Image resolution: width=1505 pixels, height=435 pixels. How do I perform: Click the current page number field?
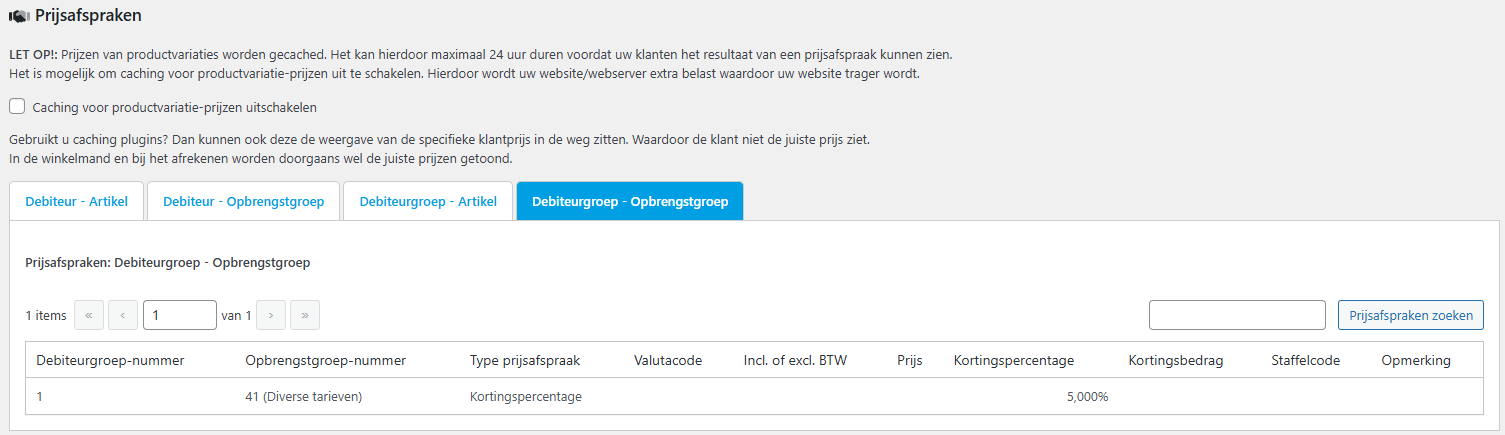pyautogui.click(x=180, y=315)
